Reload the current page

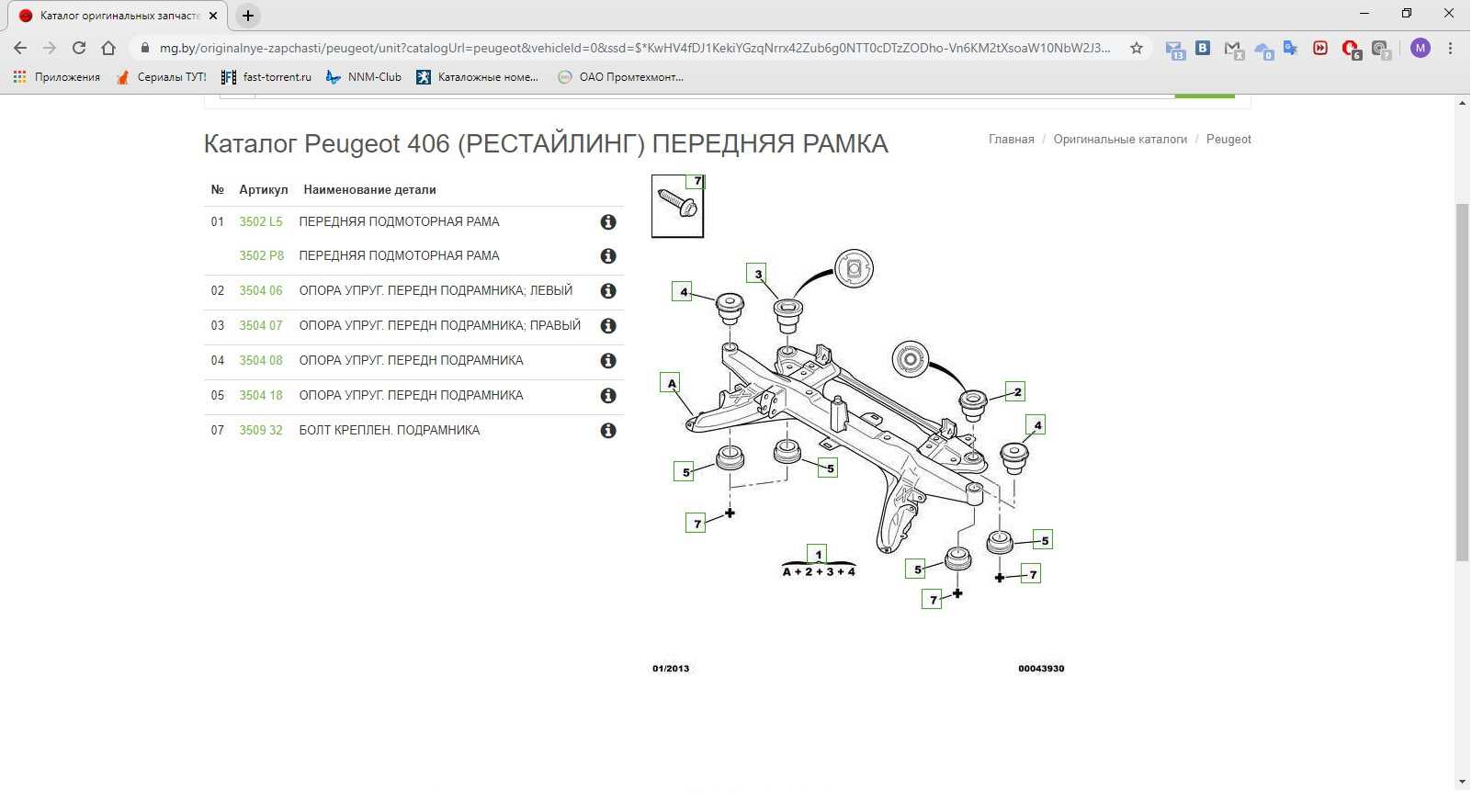(79, 48)
